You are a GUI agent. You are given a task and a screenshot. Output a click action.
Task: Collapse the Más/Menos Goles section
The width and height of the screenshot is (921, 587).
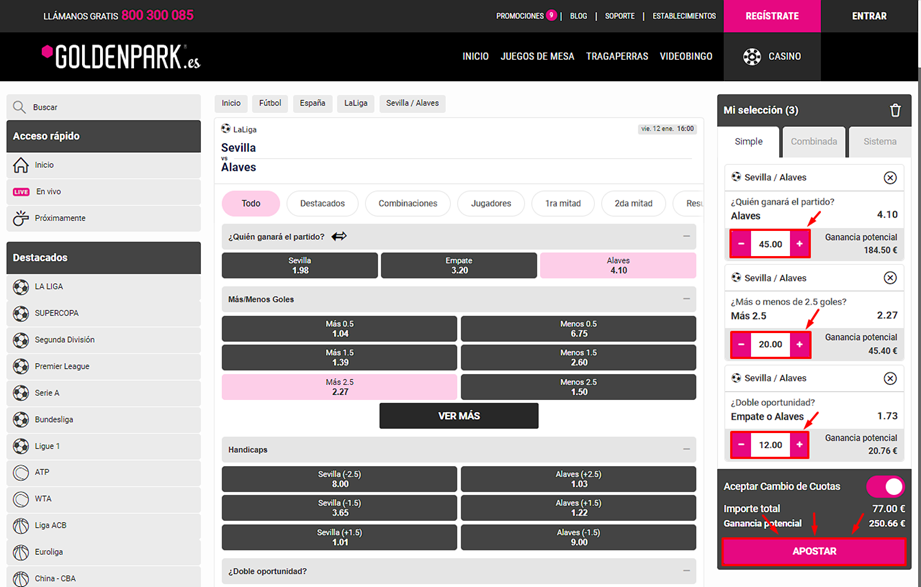(x=686, y=299)
